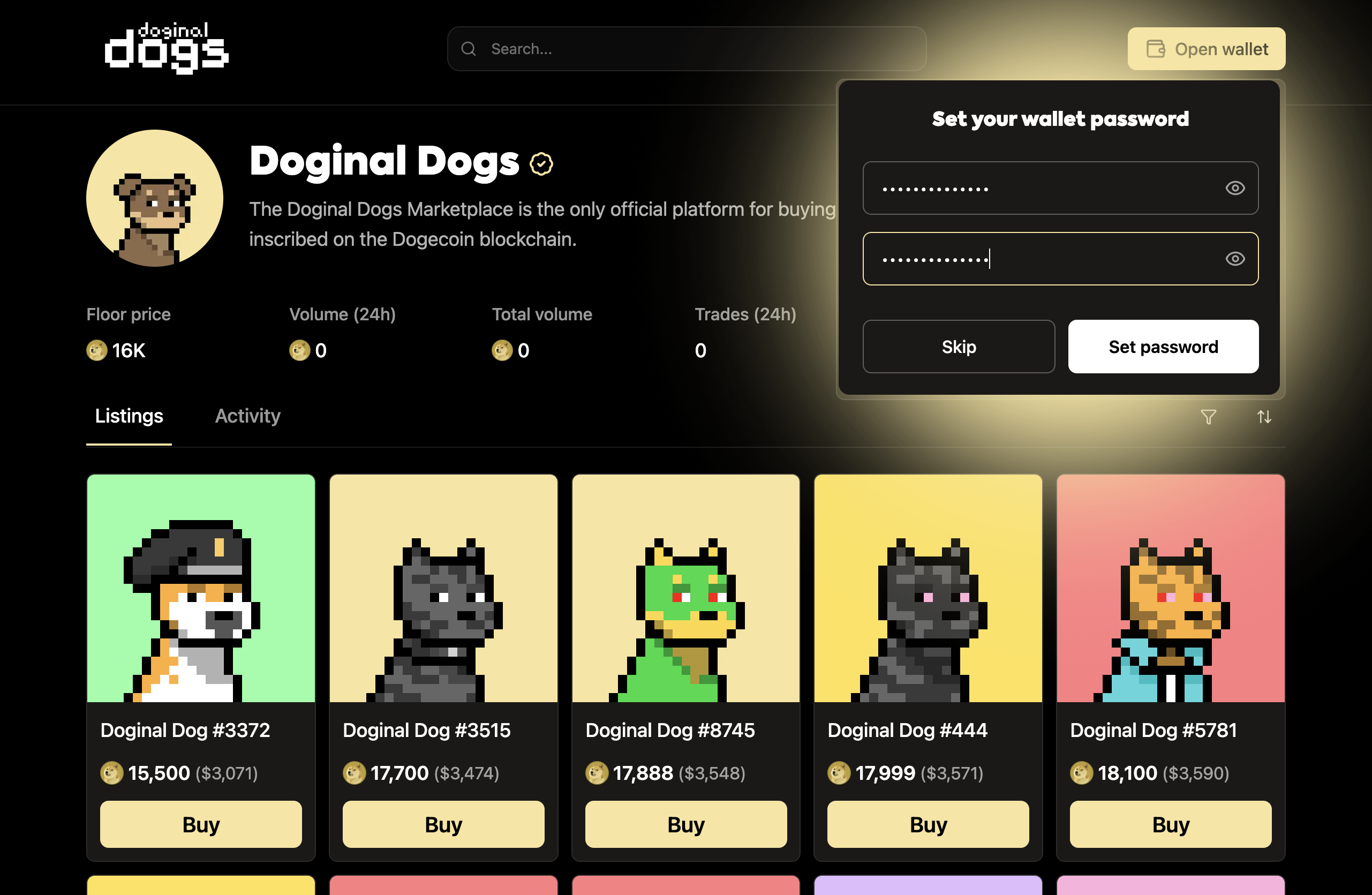Buy Doginal Dog #3515

(x=443, y=824)
